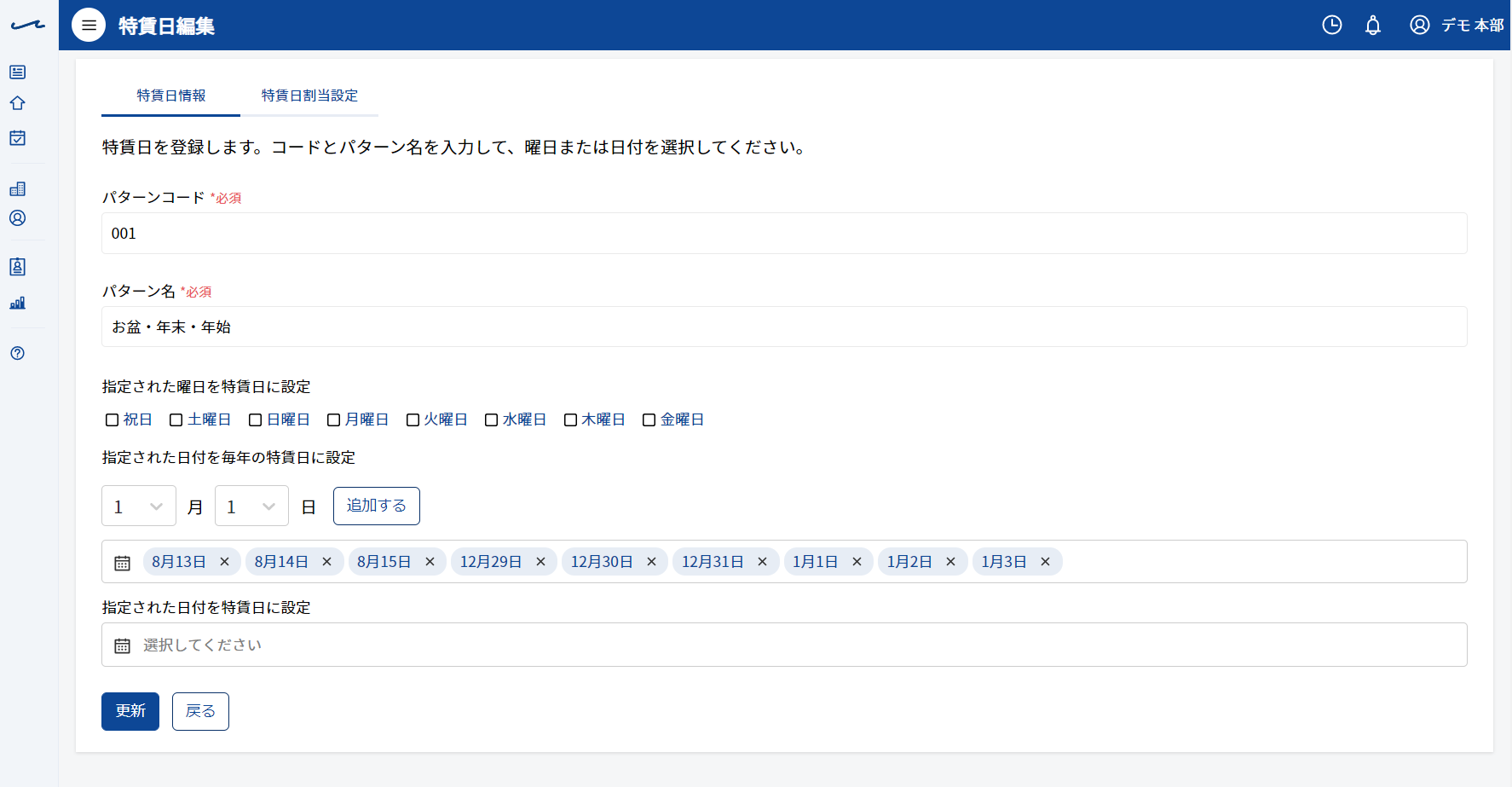Check the 日曜日 checkbox
The height and width of the screenshot is (787, 1512).
(255, 420)
